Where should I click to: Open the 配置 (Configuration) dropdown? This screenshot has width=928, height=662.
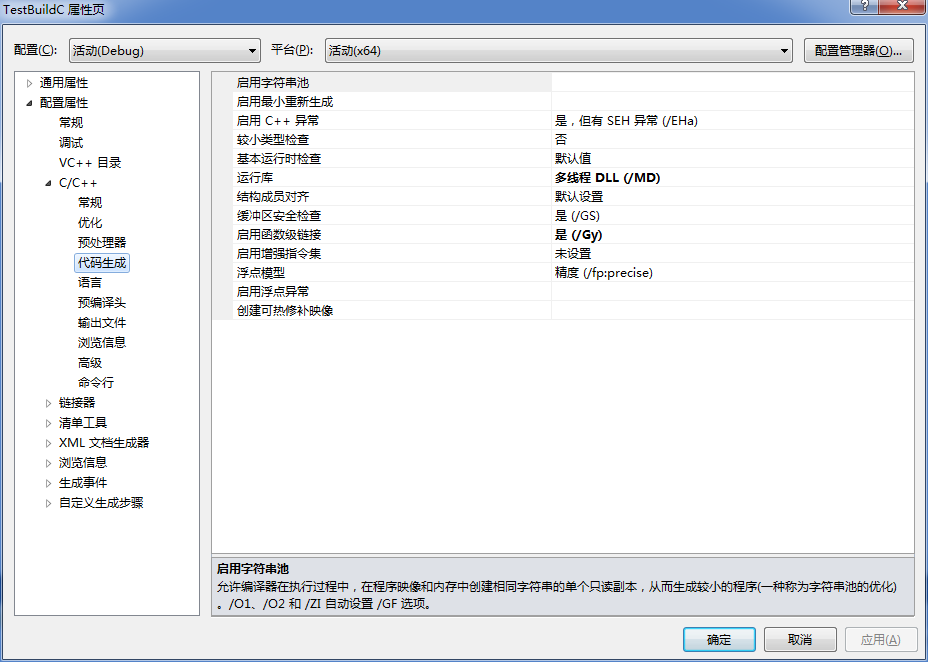tap(165, 51)
